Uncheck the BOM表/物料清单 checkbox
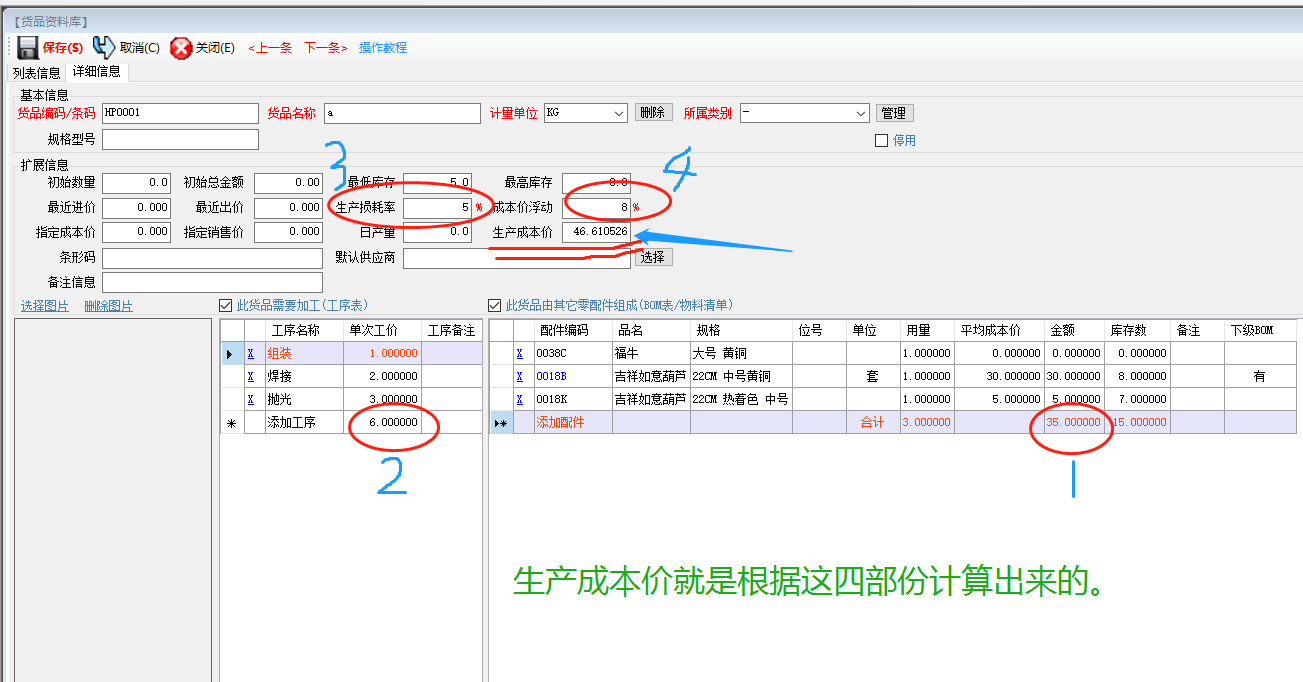 [494, 305]
